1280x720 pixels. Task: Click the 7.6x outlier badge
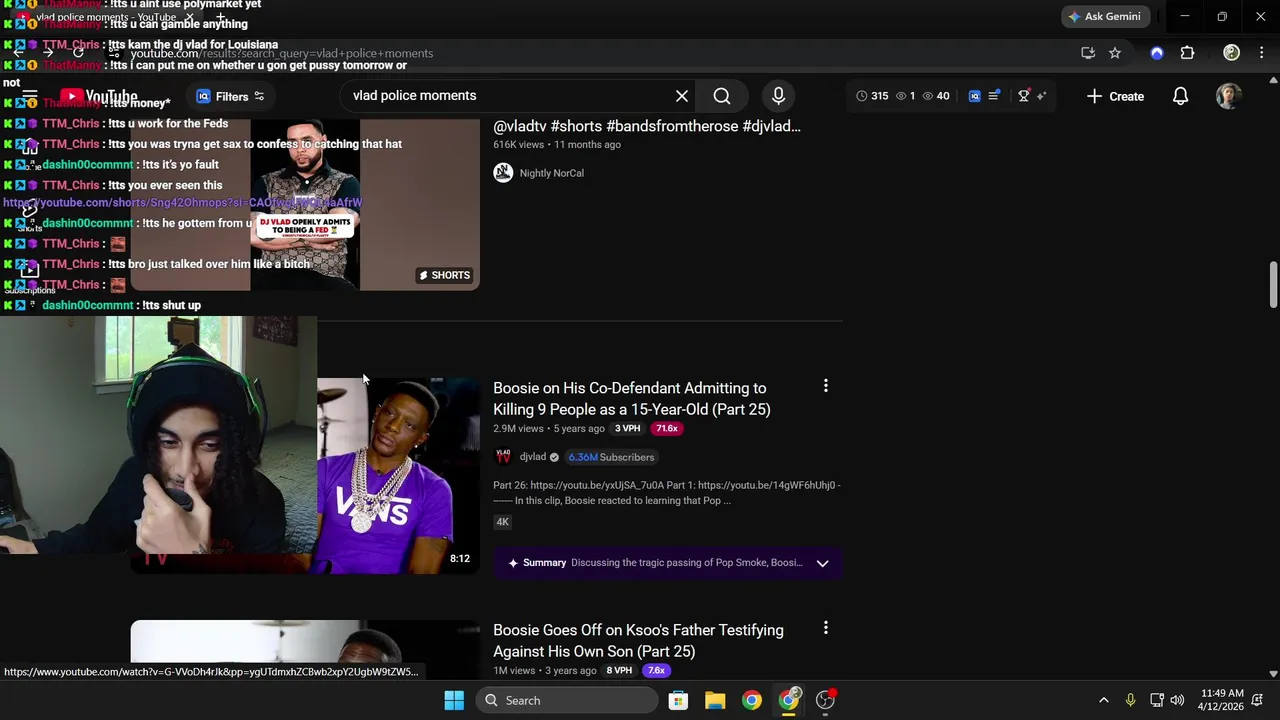click(x=656, y=670)
